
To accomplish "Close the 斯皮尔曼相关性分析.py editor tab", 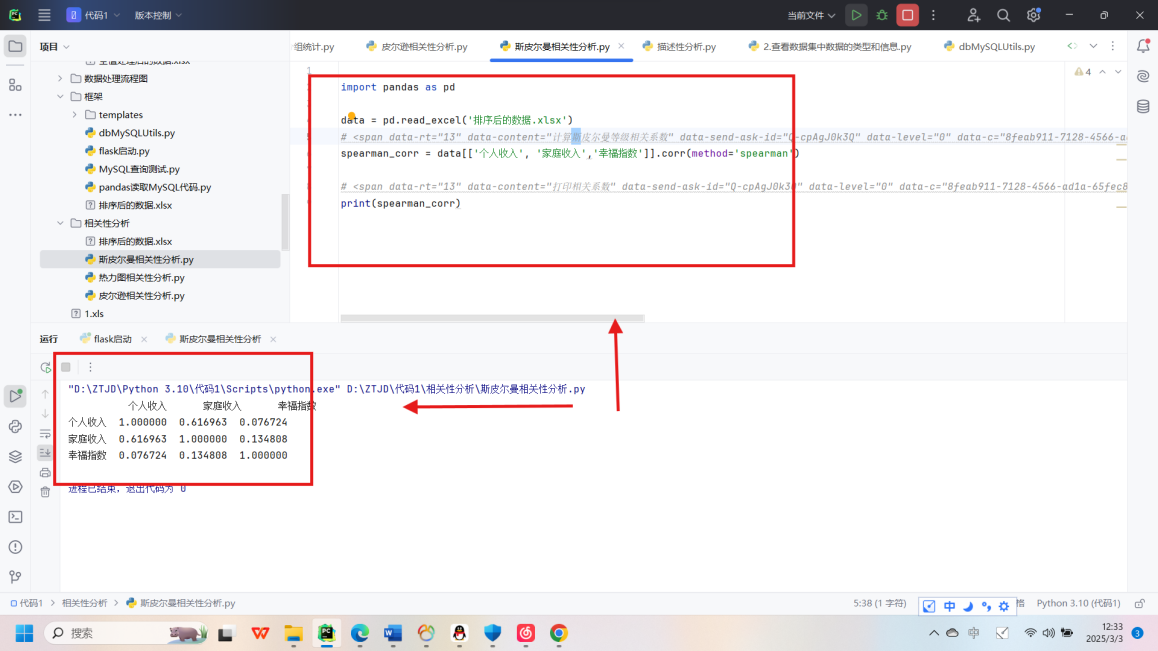I will click(621, 46).
